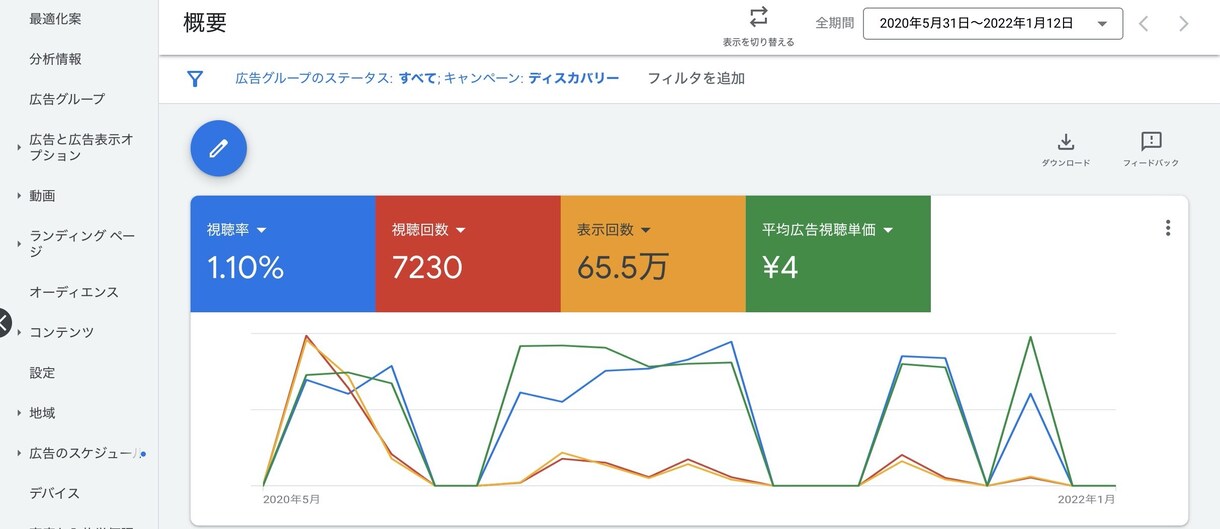Open 分析情報 in the sidebar
The width and height of the screenshot is (1220, 529).
(x=56, y=59)
